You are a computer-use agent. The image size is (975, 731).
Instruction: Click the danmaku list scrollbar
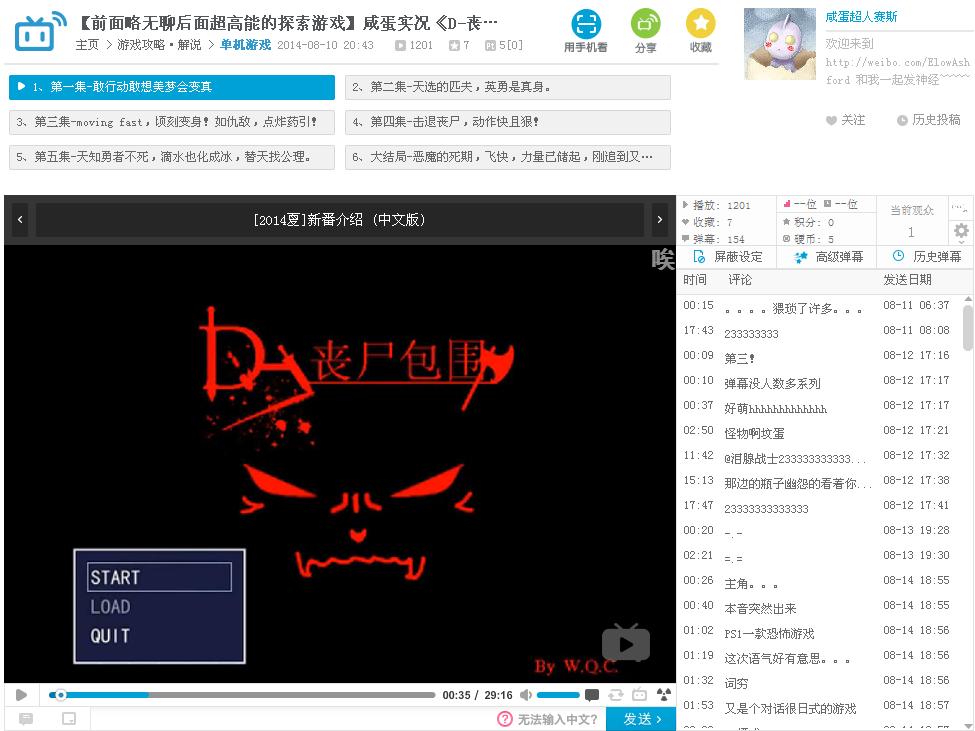pyautogui.click(x=968, y=328)
